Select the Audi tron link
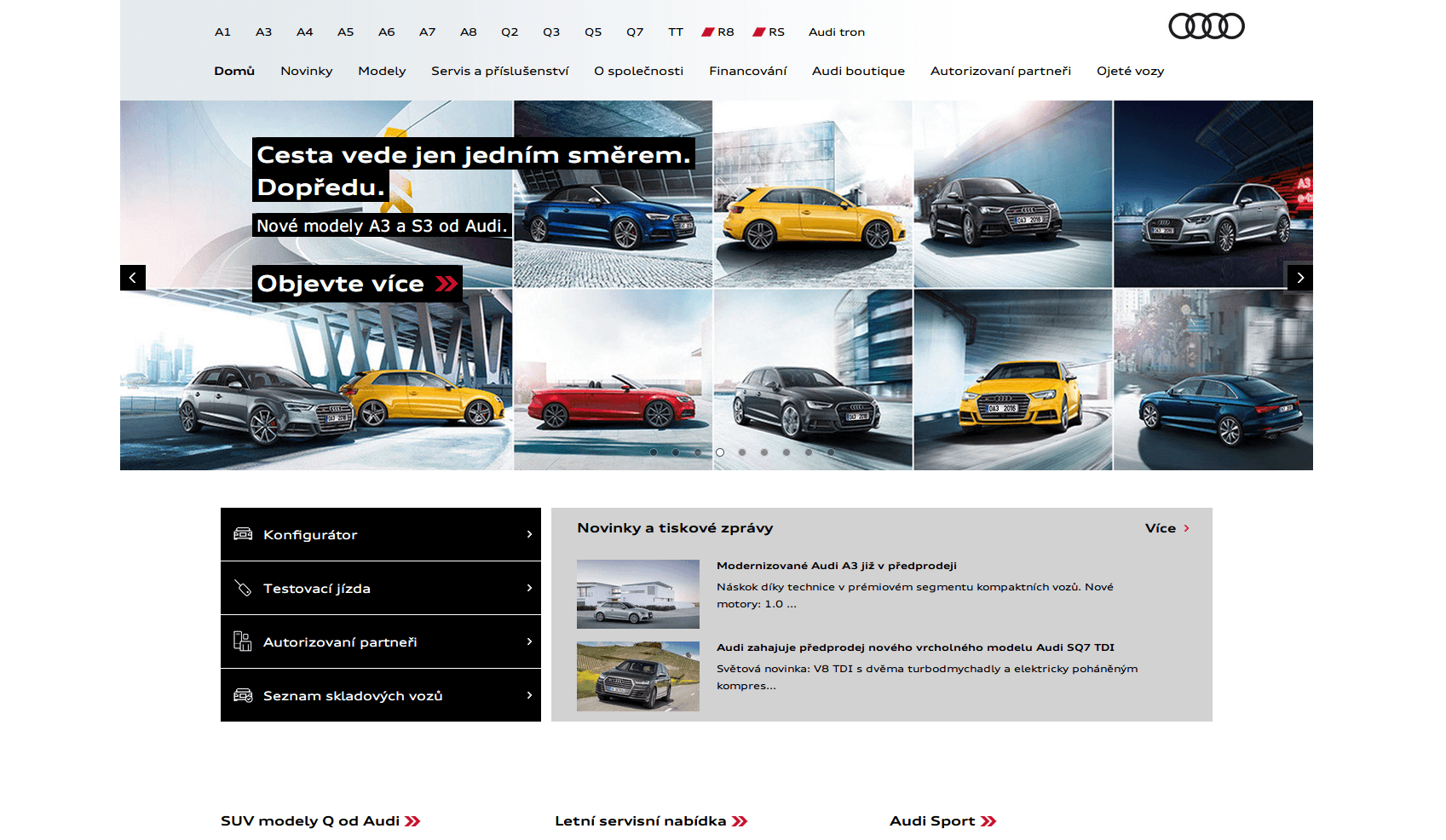1446x840 pixels. 837,32
